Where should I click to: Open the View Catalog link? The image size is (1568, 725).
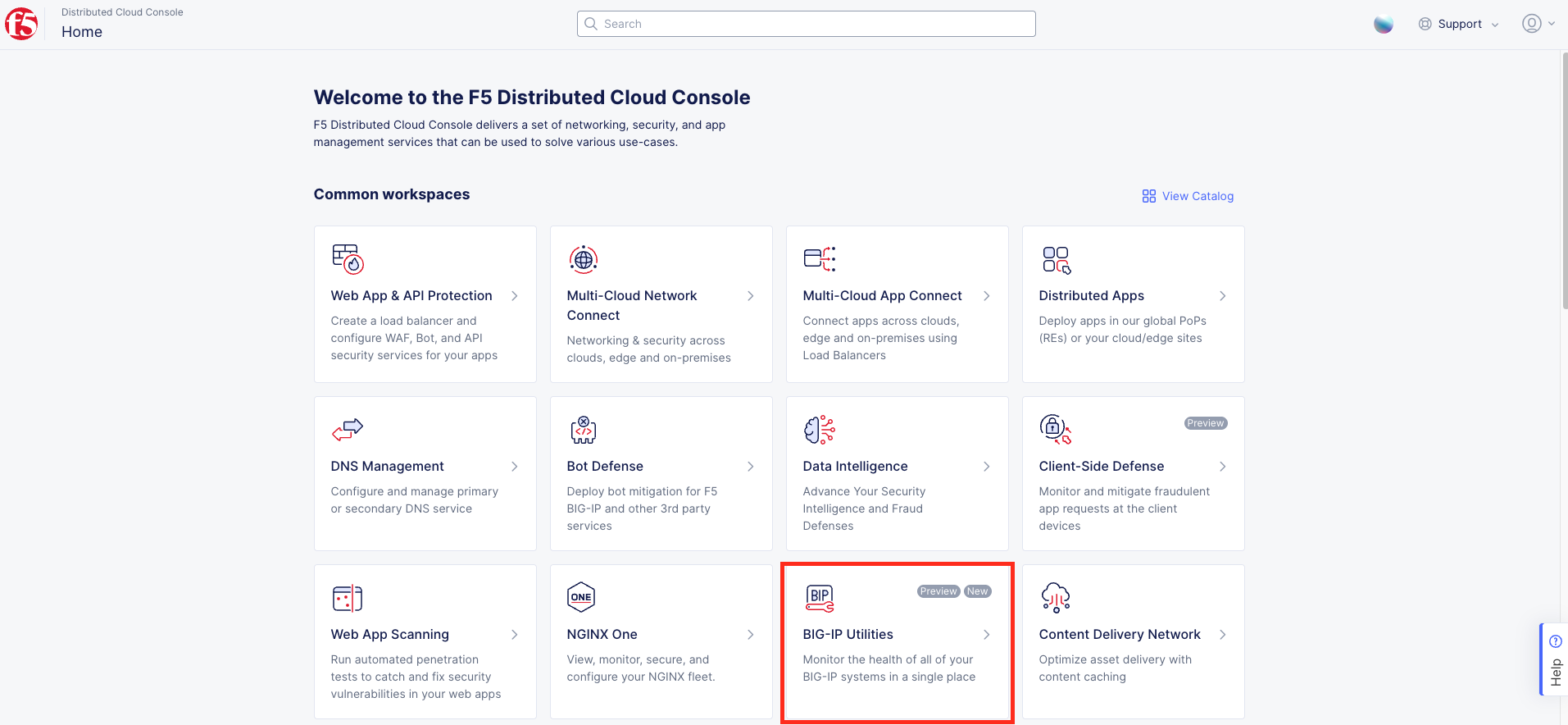(1188, 196)
